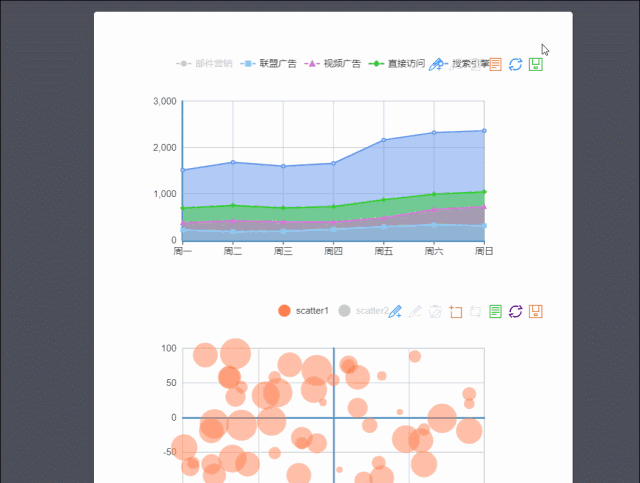This screenshot has height=483, width=640.
Task: Click the 周六 x-axis label
Action: pyautogui.click(x=434, y=251)
